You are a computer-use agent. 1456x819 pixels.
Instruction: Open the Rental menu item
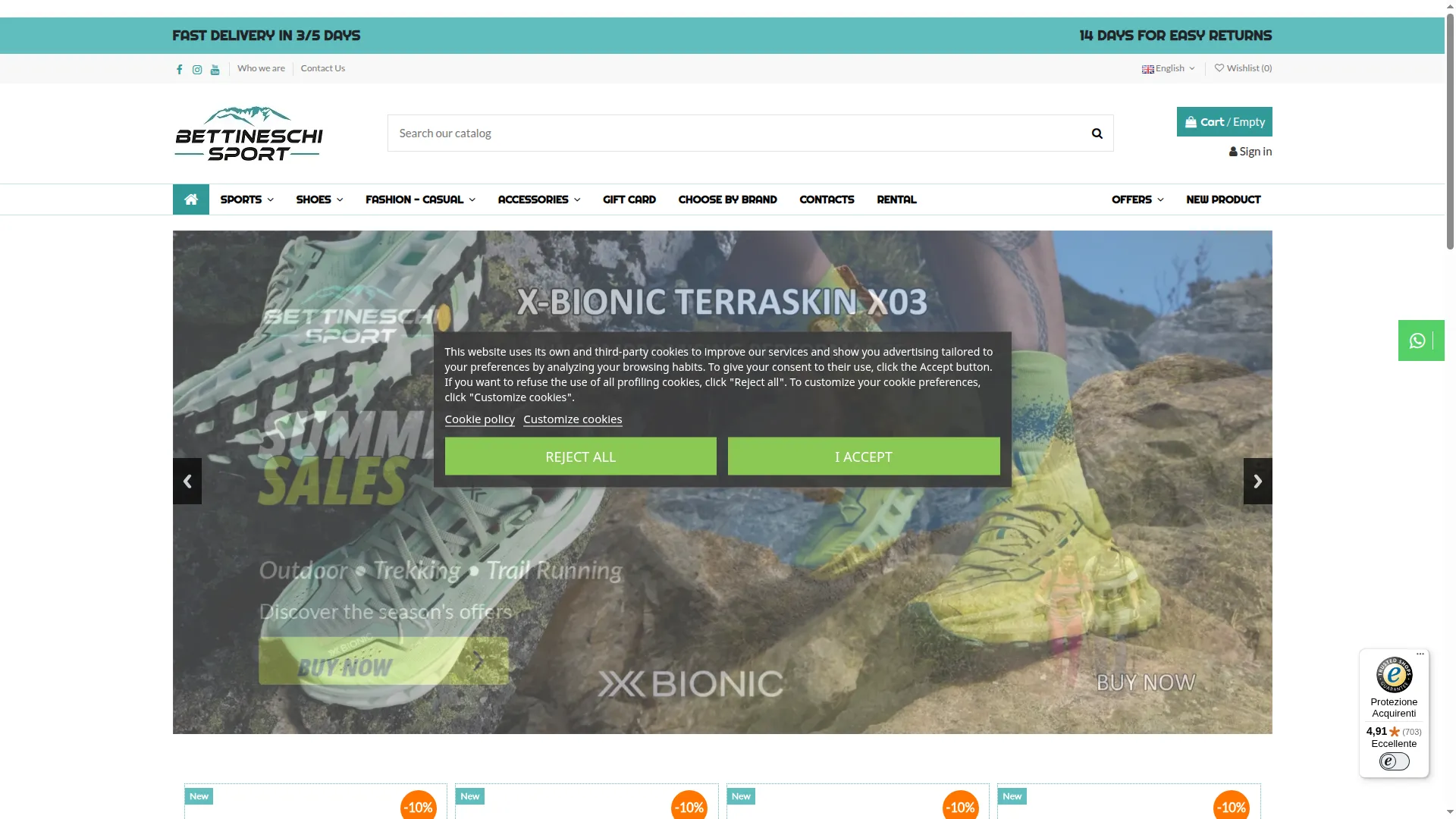[x=896, y=199]
